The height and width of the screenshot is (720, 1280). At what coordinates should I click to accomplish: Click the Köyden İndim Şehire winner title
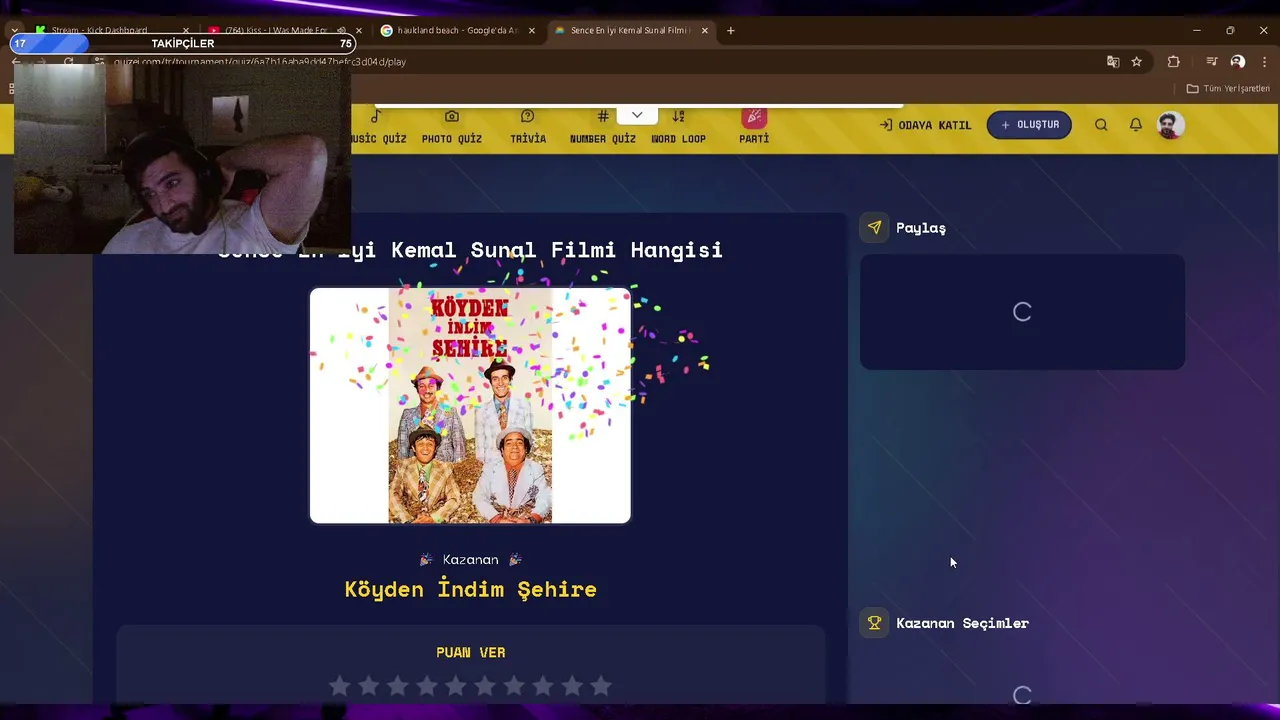(x=470, y=589)
